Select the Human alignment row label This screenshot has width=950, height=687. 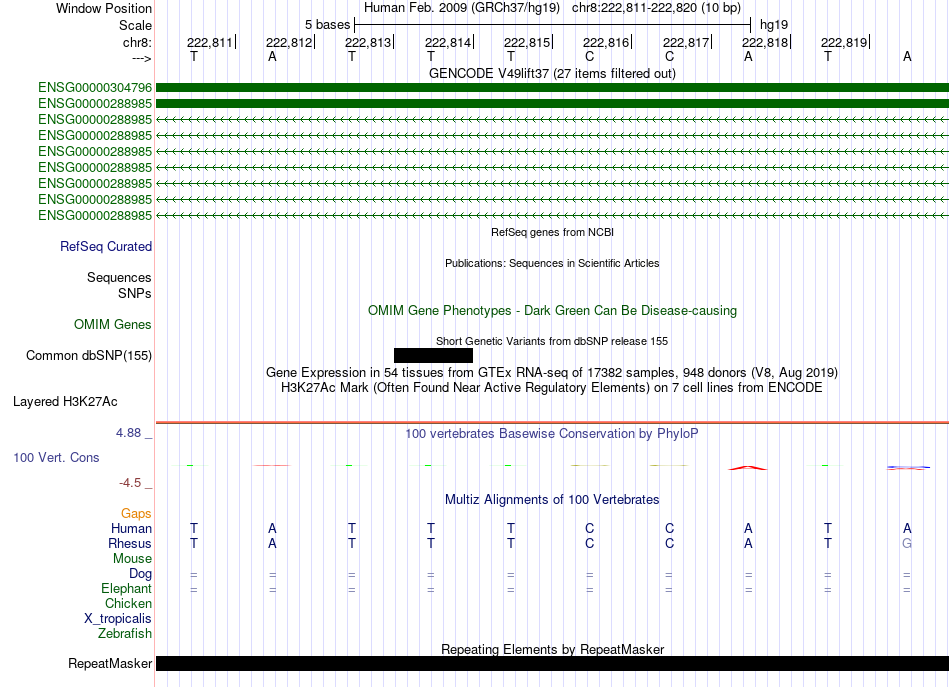click(131, 529)
